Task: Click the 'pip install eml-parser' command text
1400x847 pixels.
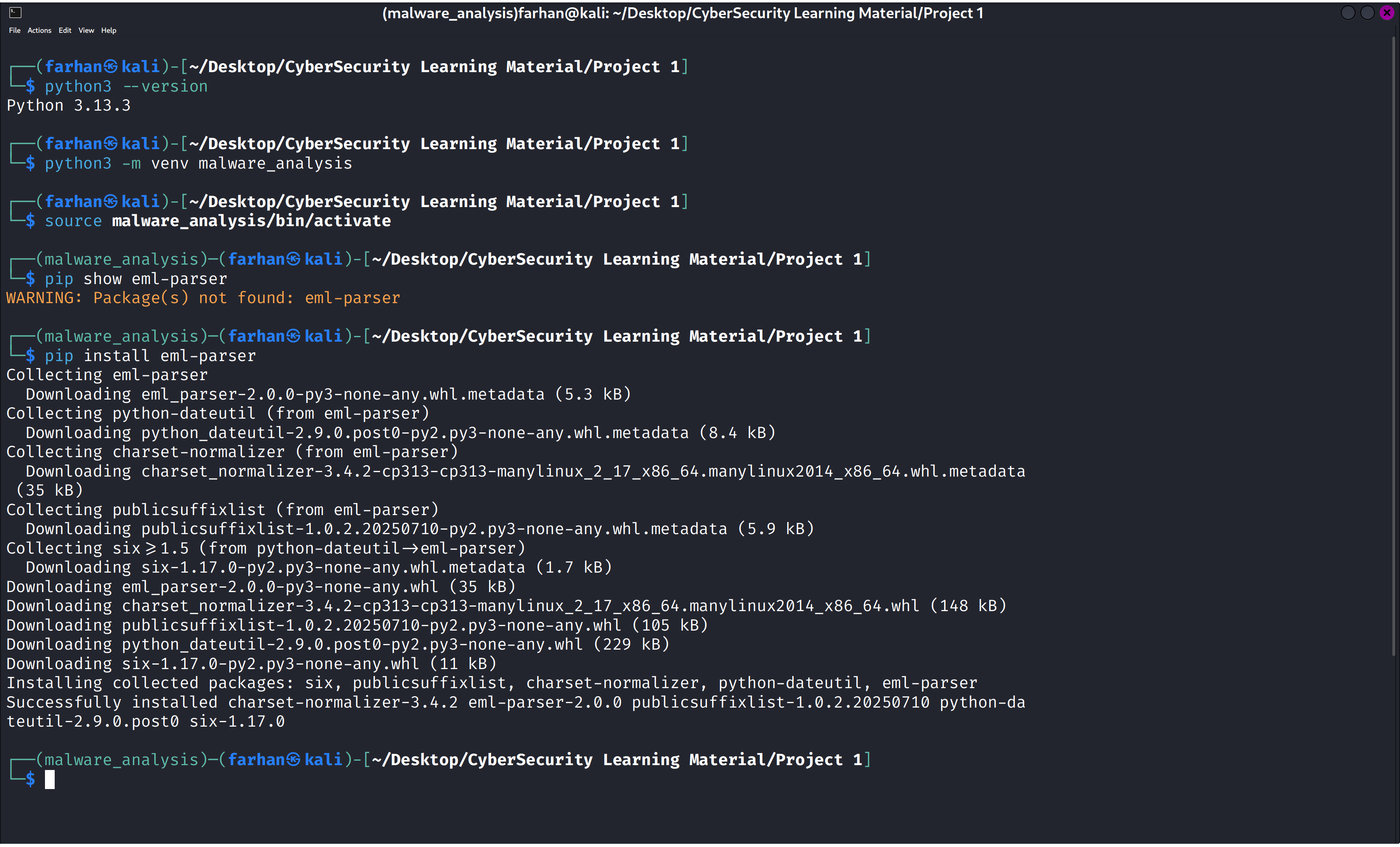Action: (151, 356)
